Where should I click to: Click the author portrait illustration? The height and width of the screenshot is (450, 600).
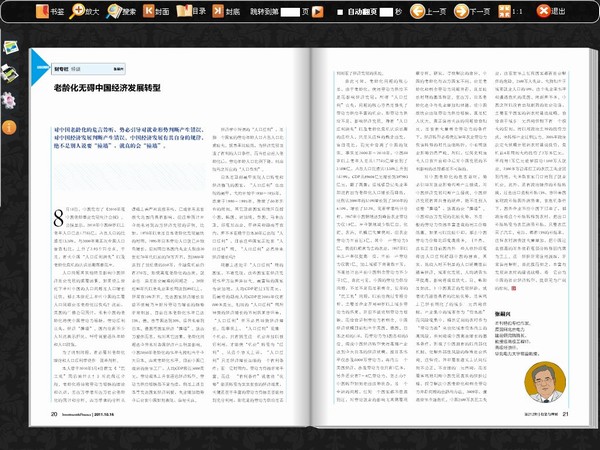545,382
